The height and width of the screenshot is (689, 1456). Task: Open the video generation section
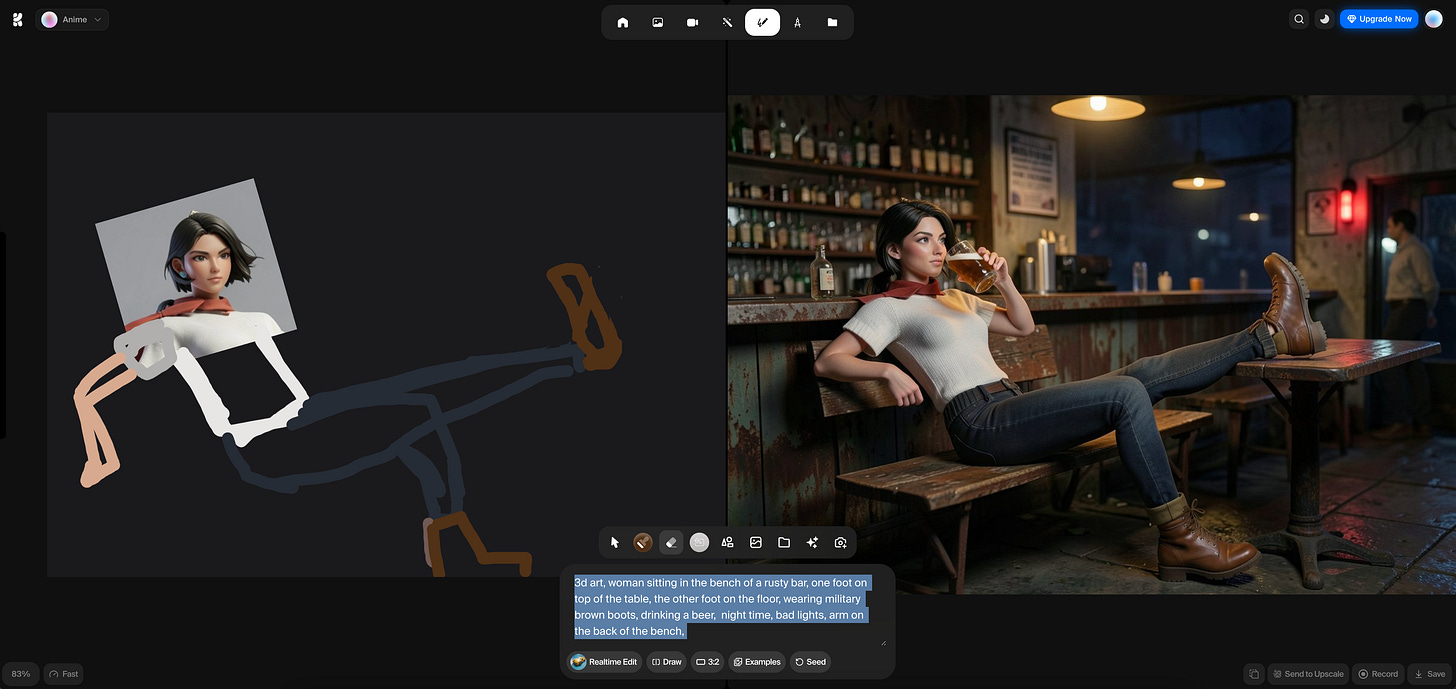pyautogui.click(x=692, y=22)
